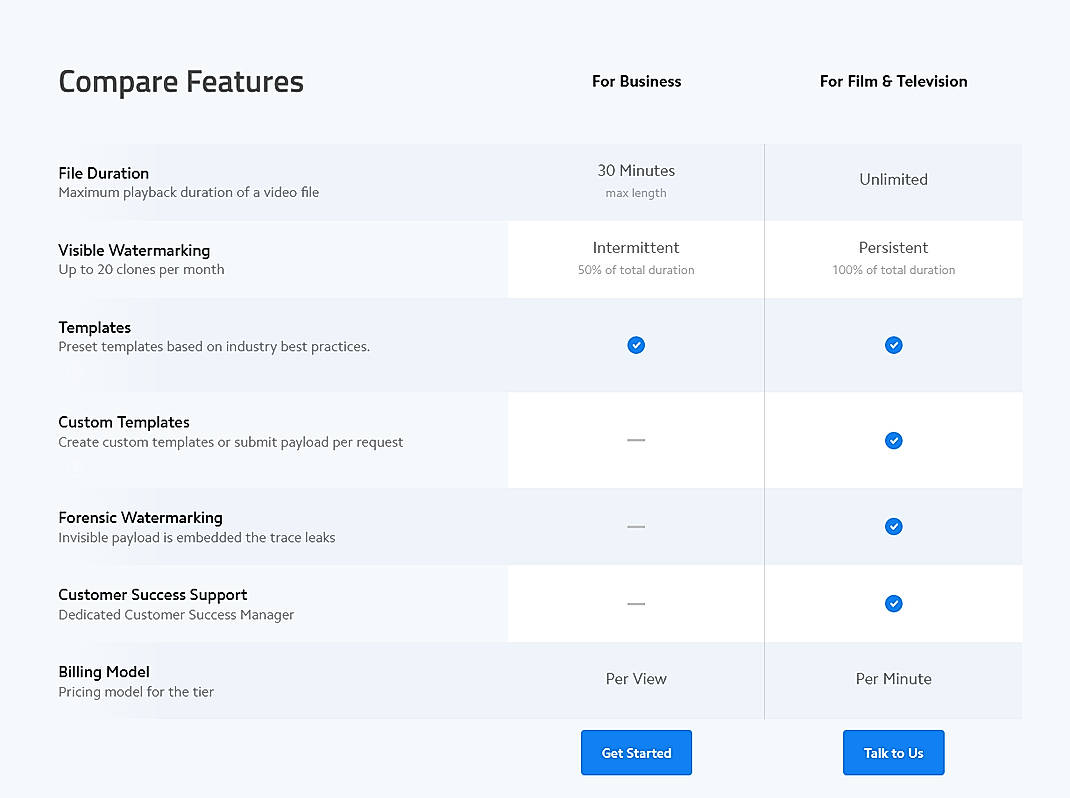The image size is (1070, 798).
Task: Click the Customer Success Support checkmark icon
Action: 893,603
